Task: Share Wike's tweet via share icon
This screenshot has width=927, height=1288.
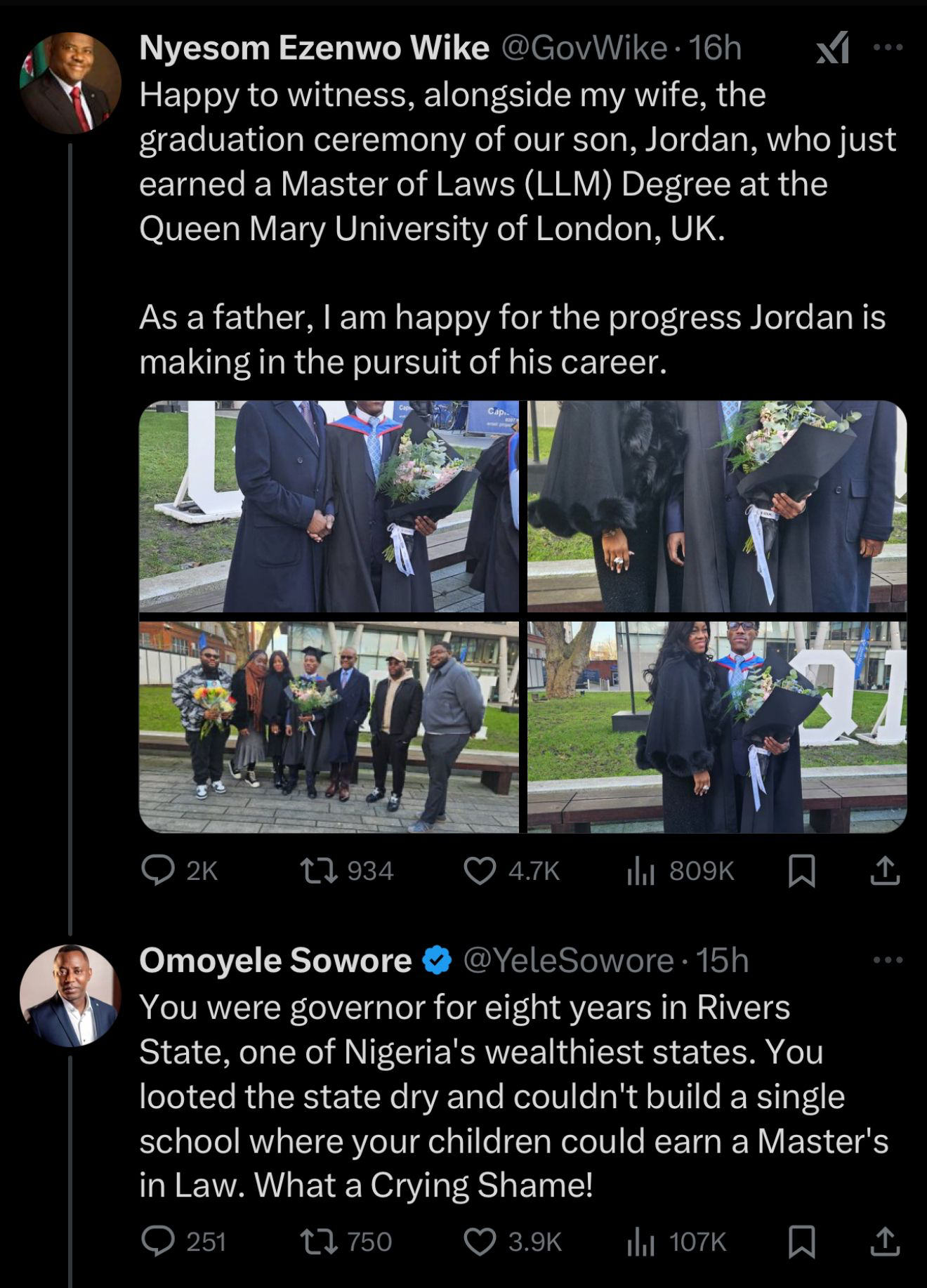Action: point(885,871)
